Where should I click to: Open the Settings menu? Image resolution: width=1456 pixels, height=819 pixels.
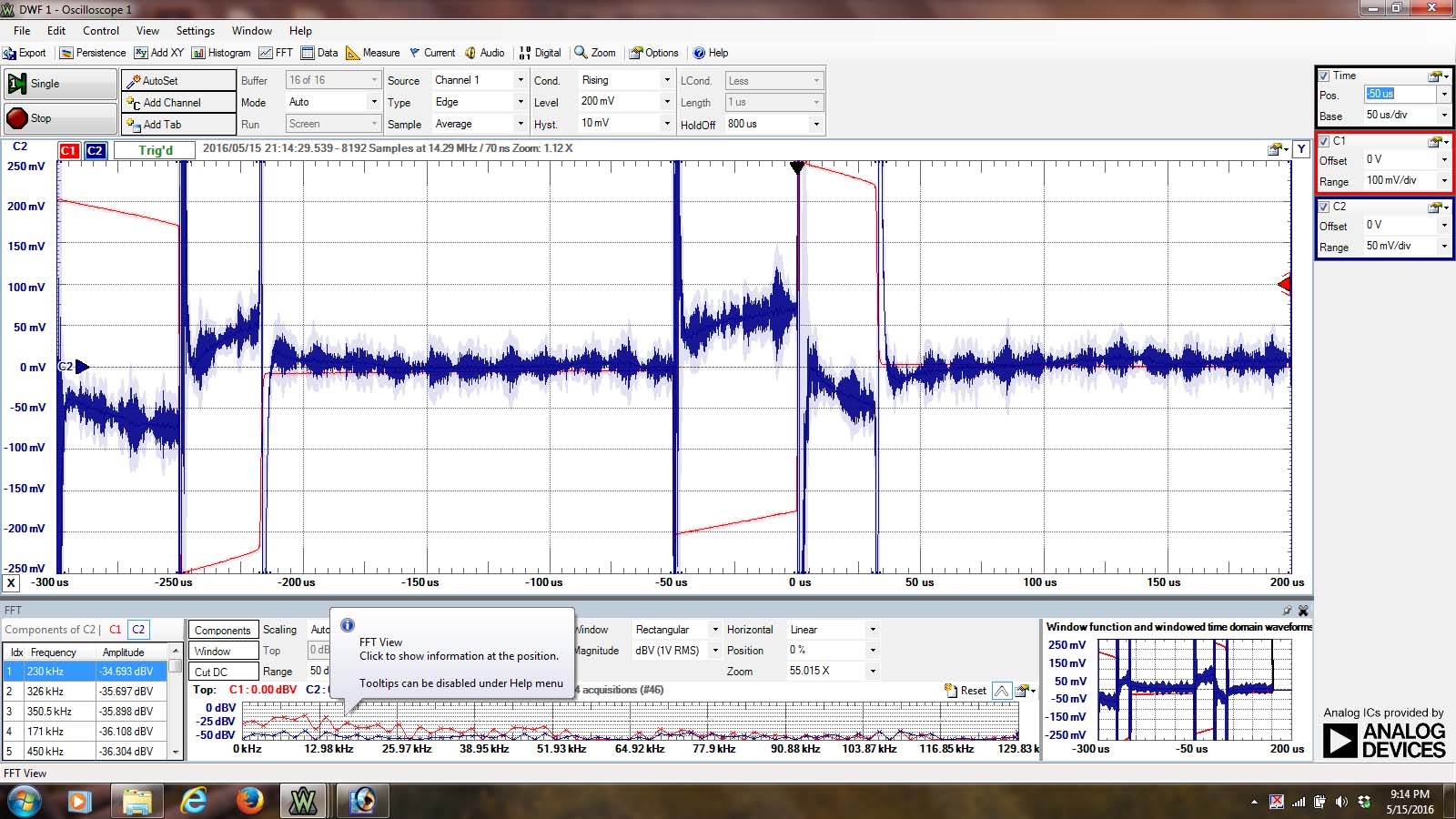point(195,30)
